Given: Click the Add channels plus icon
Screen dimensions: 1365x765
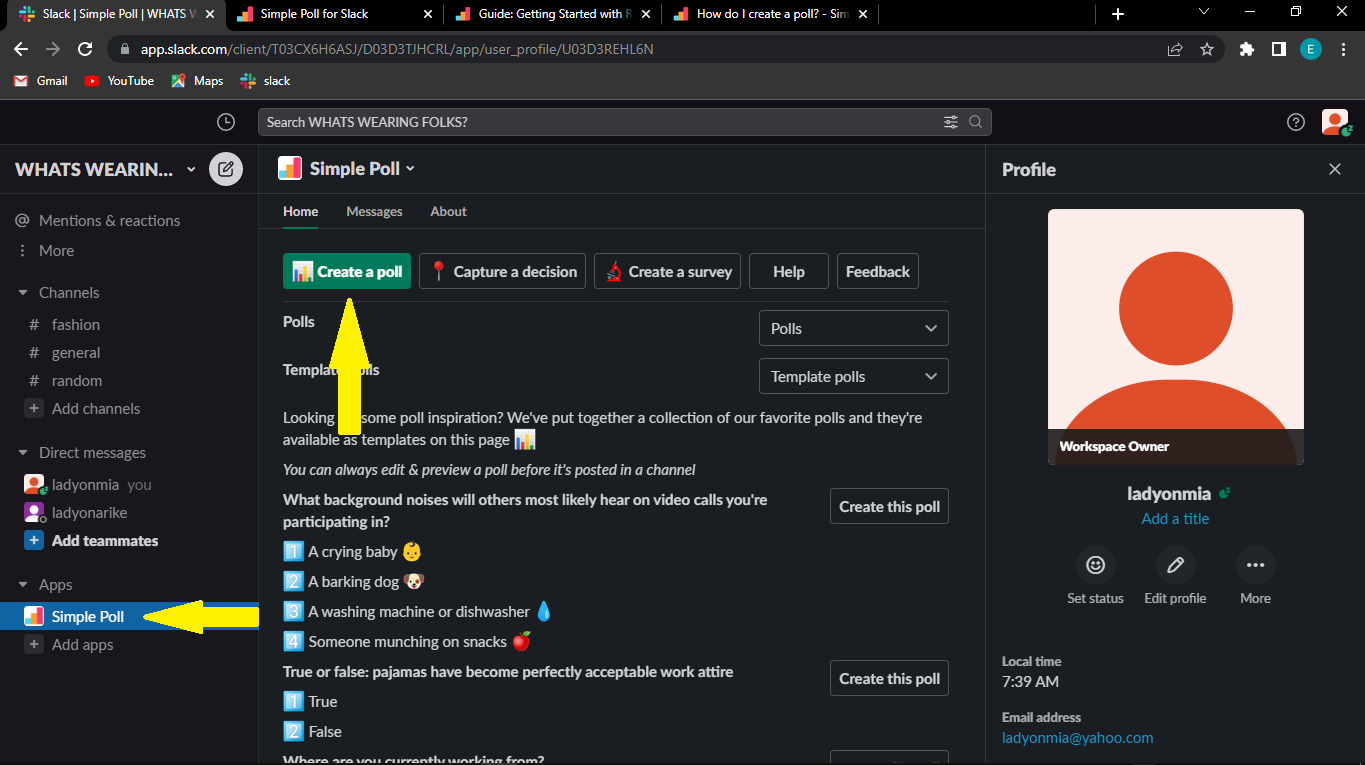Looking at the screenshot, I should click(34, 409).
